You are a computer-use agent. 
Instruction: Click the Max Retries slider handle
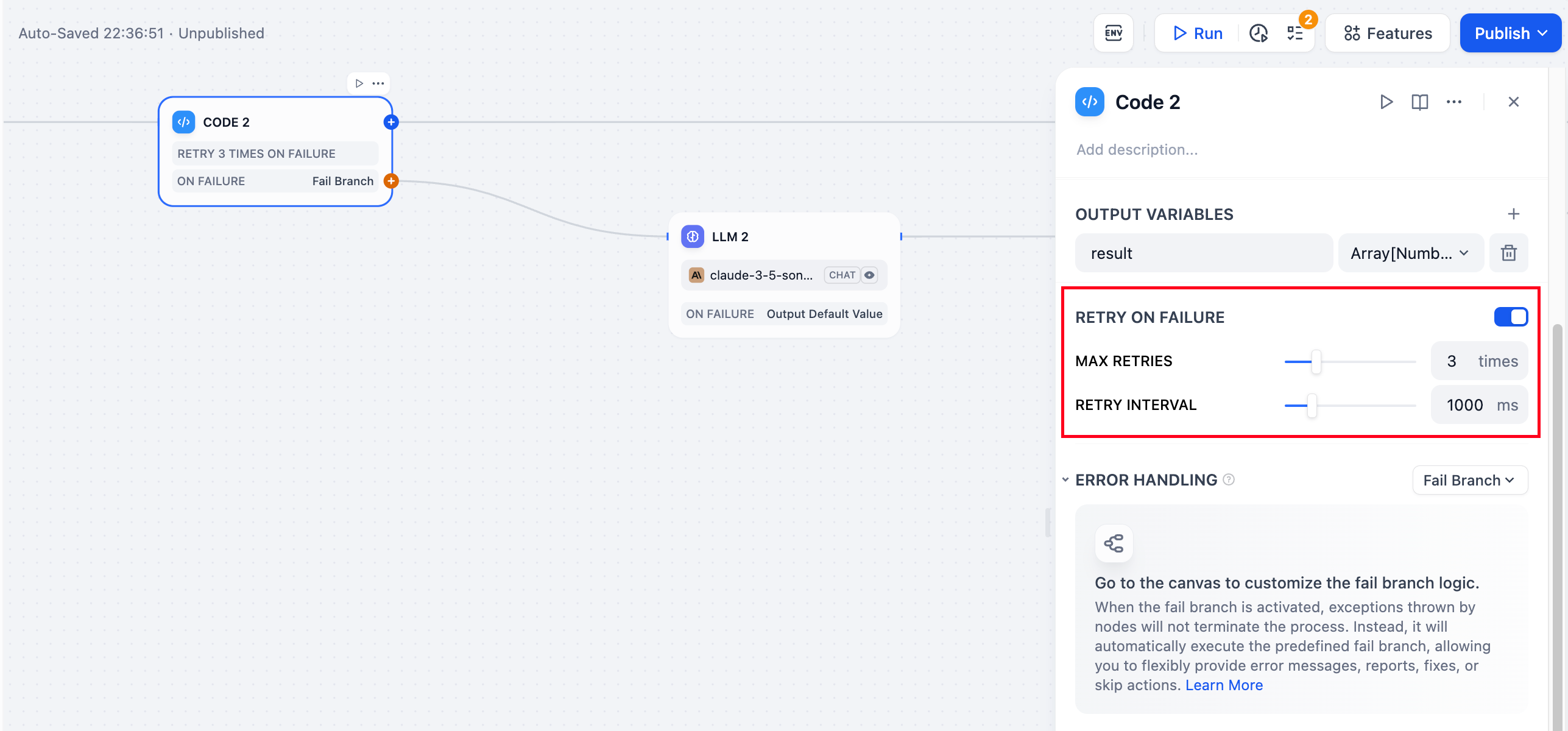(1316, 361)
